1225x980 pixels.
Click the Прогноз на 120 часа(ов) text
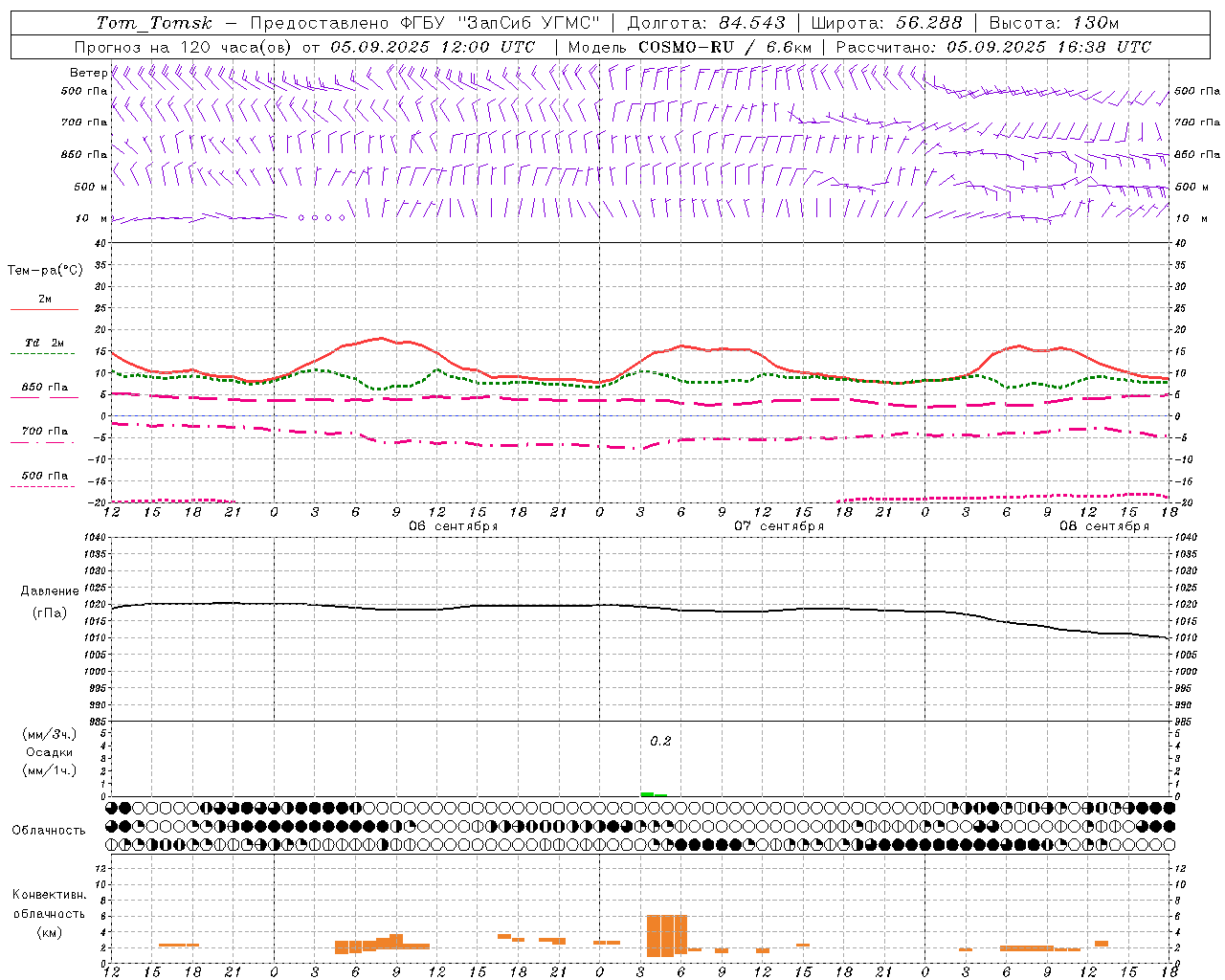click(186, 47)
